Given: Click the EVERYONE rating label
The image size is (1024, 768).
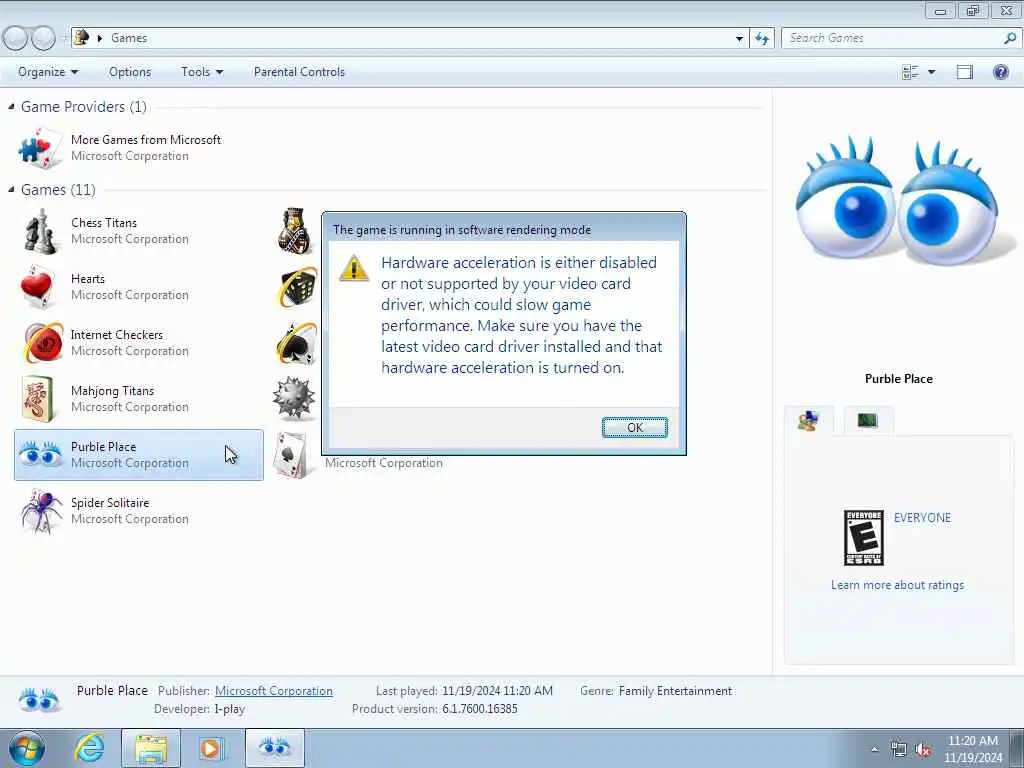Looking at the screenshot, I should pyautogui.click(x=922, y=518).
